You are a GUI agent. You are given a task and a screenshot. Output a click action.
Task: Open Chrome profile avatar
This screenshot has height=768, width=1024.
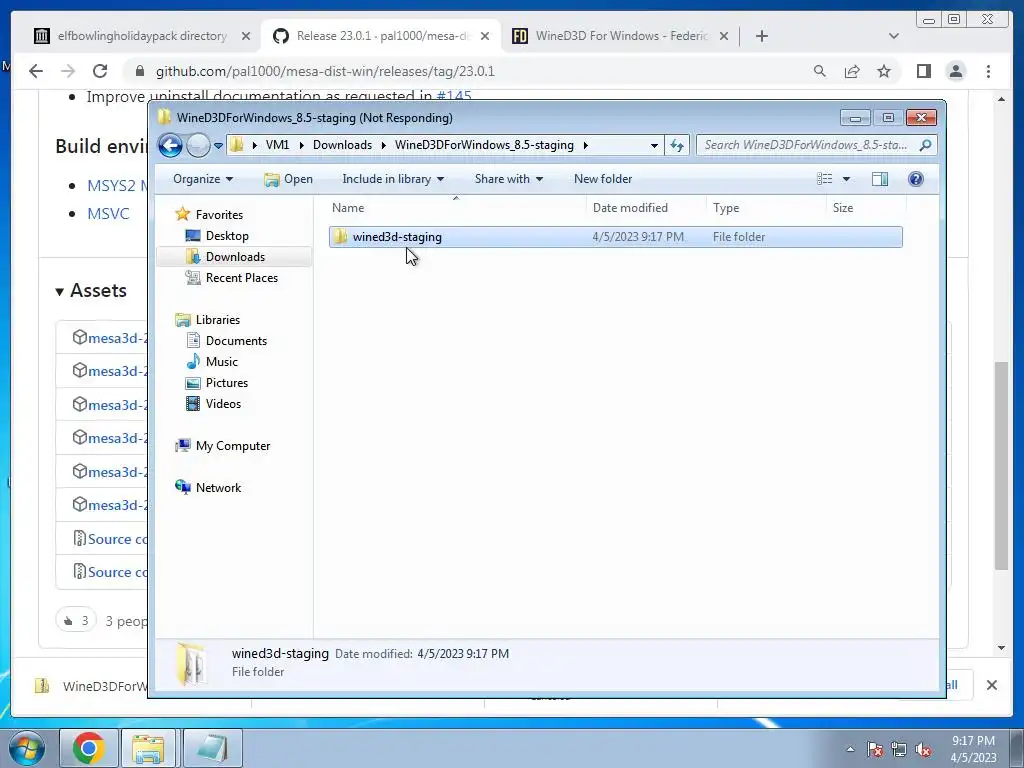(x=955, y=71)
